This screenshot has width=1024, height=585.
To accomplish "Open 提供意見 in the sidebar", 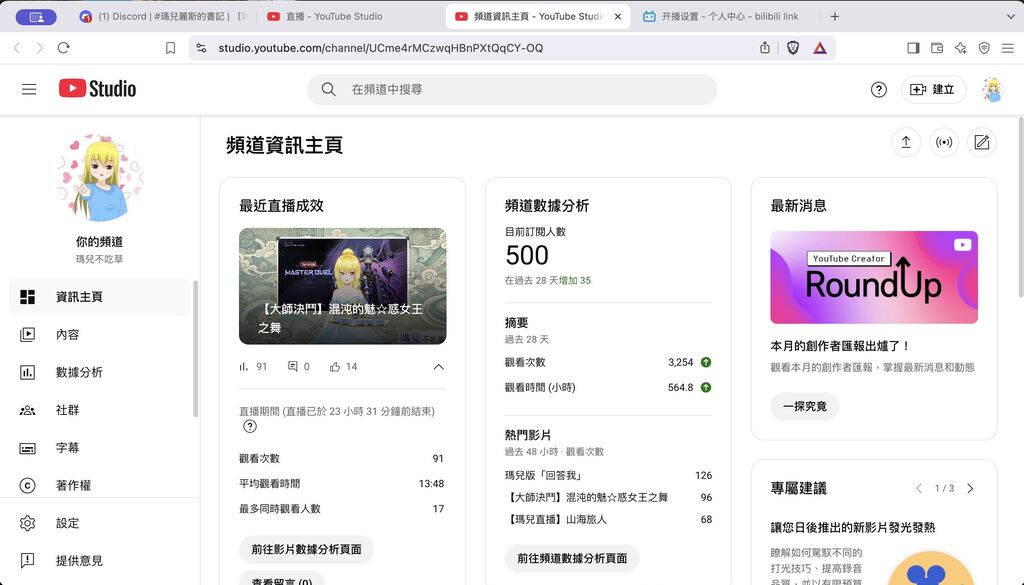I will 99,561.
